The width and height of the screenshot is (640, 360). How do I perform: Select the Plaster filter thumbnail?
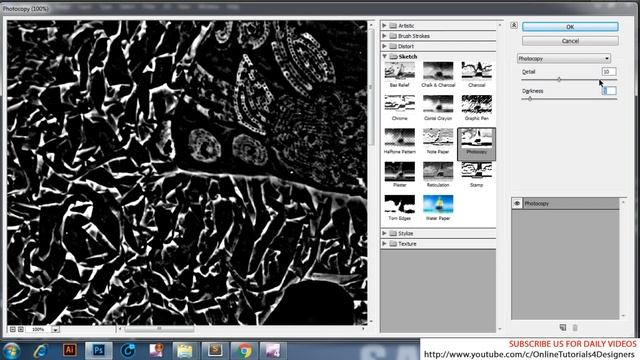[399, 171]
